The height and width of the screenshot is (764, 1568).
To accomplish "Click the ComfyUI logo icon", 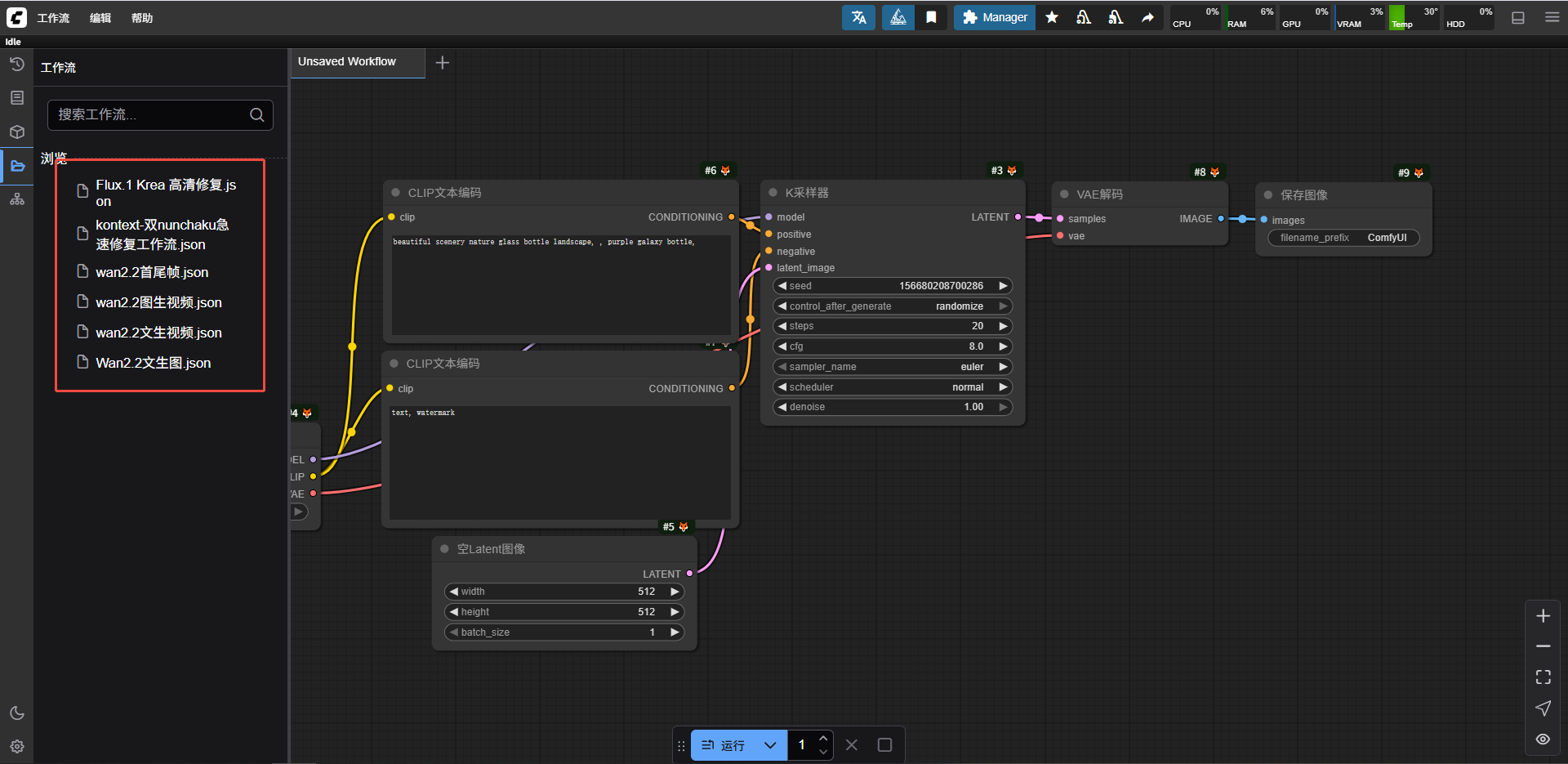I will pos(16,17).
